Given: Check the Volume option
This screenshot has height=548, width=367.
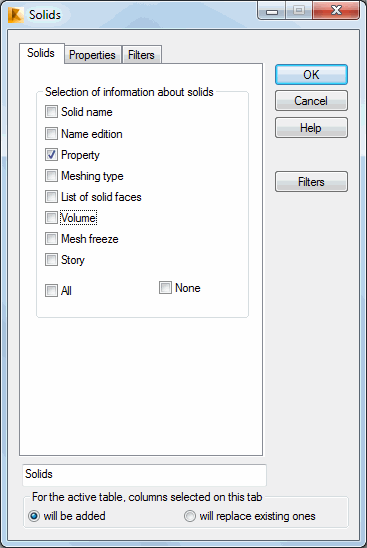Looking at the screenshot, I should tap(51, 217).
